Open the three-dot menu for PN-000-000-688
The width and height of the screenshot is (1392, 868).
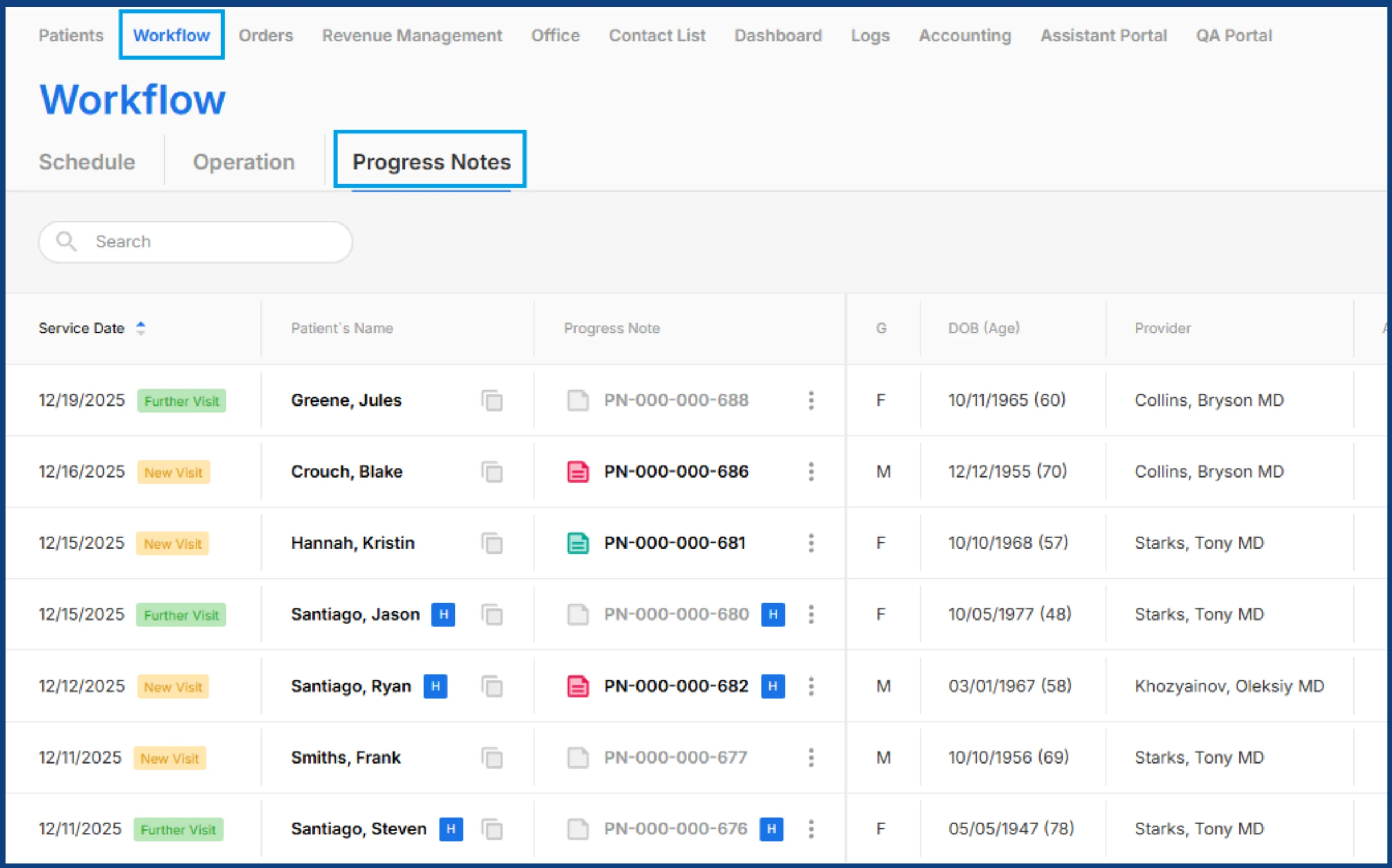tap(811, 400)
